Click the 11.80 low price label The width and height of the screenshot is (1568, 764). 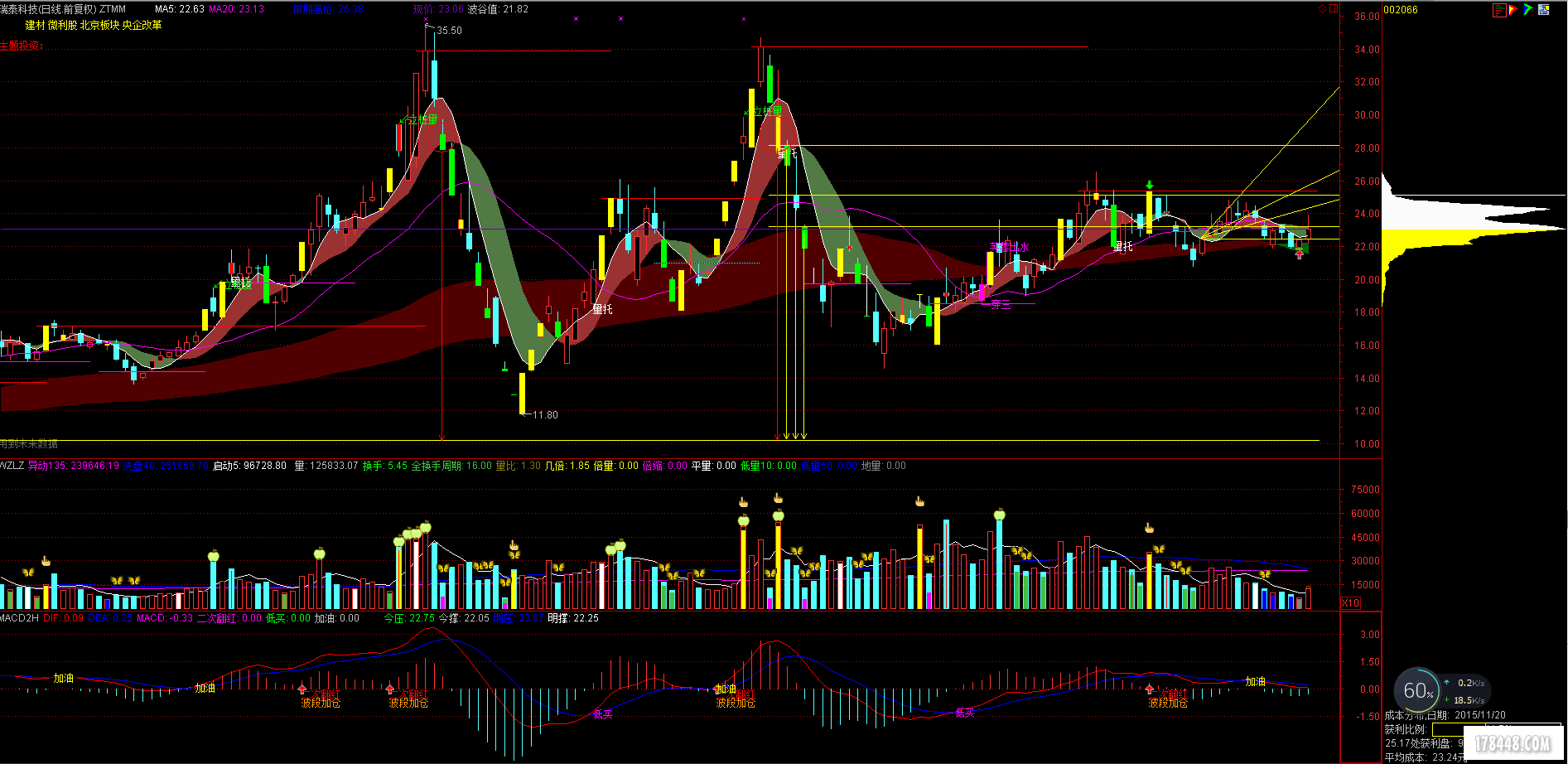pyautogui.click(x=545, y=415)
